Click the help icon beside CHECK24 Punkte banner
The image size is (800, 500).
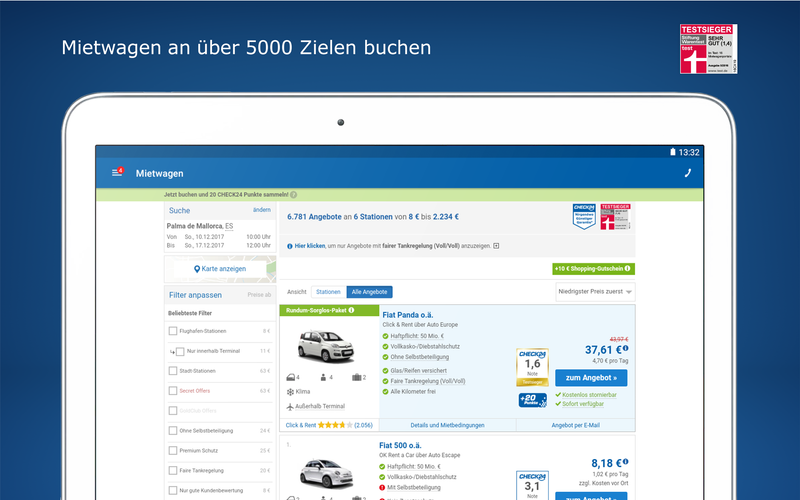[x=293, y=194]
